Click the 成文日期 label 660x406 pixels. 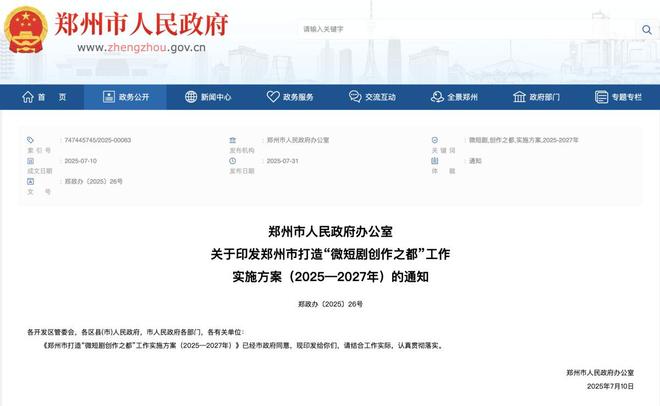(40, 171)
